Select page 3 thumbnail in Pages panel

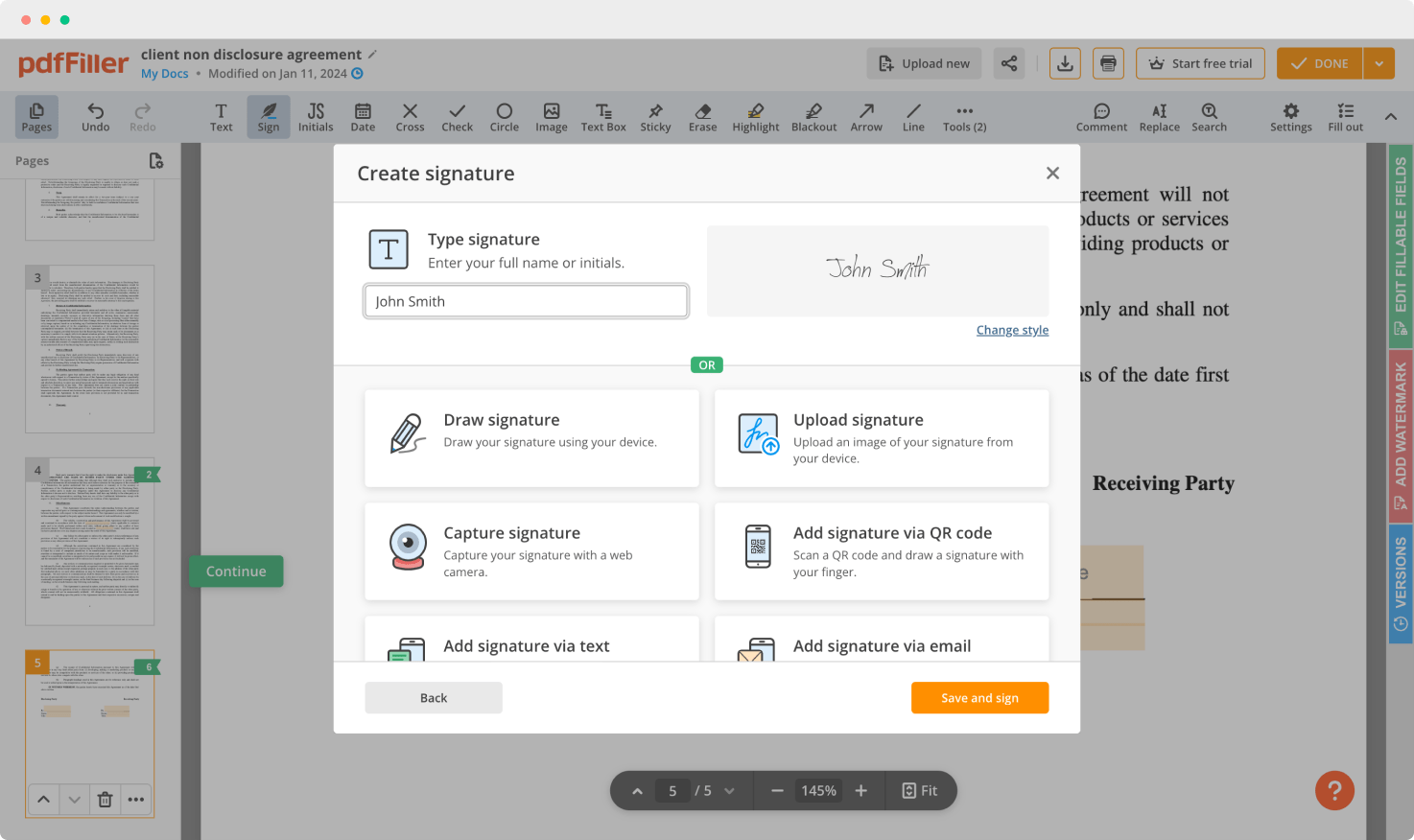point(89,349)
